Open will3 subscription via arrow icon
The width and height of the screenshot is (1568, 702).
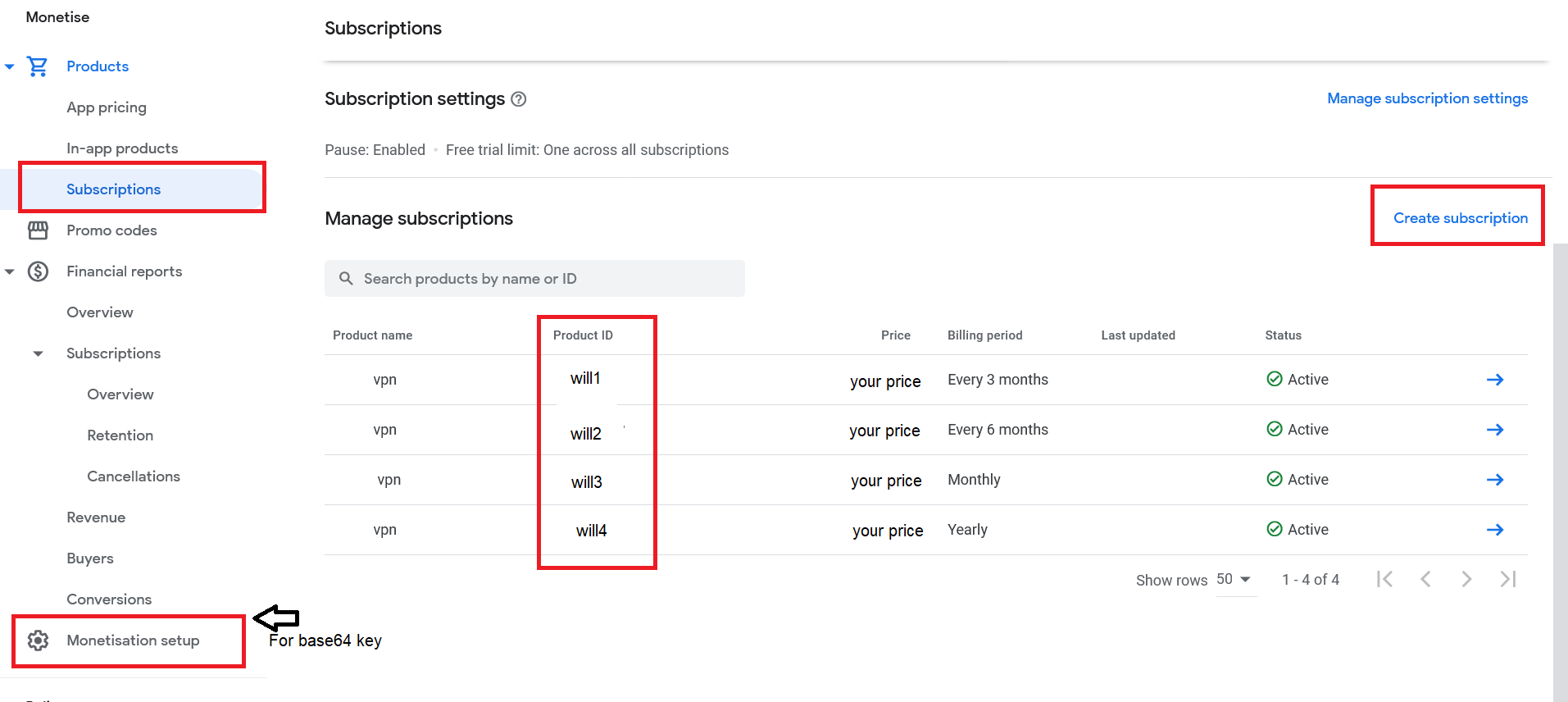coord(1495,480)
